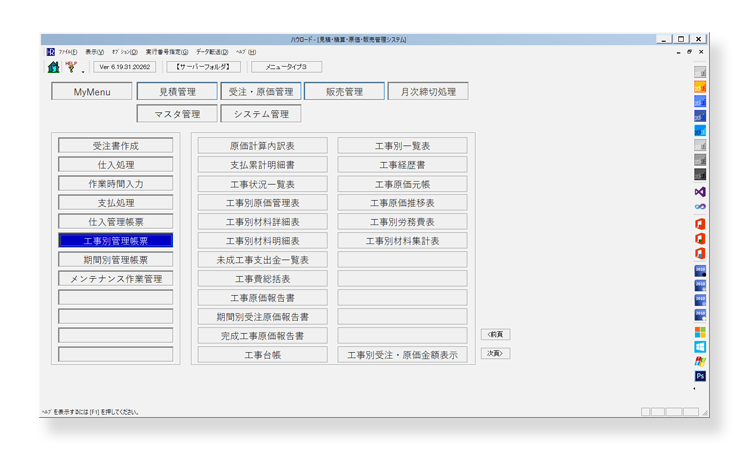Viewport: 750px width, 450px height.
Task: Switch to the マスタ管理 tab
Action: point(177,114)
